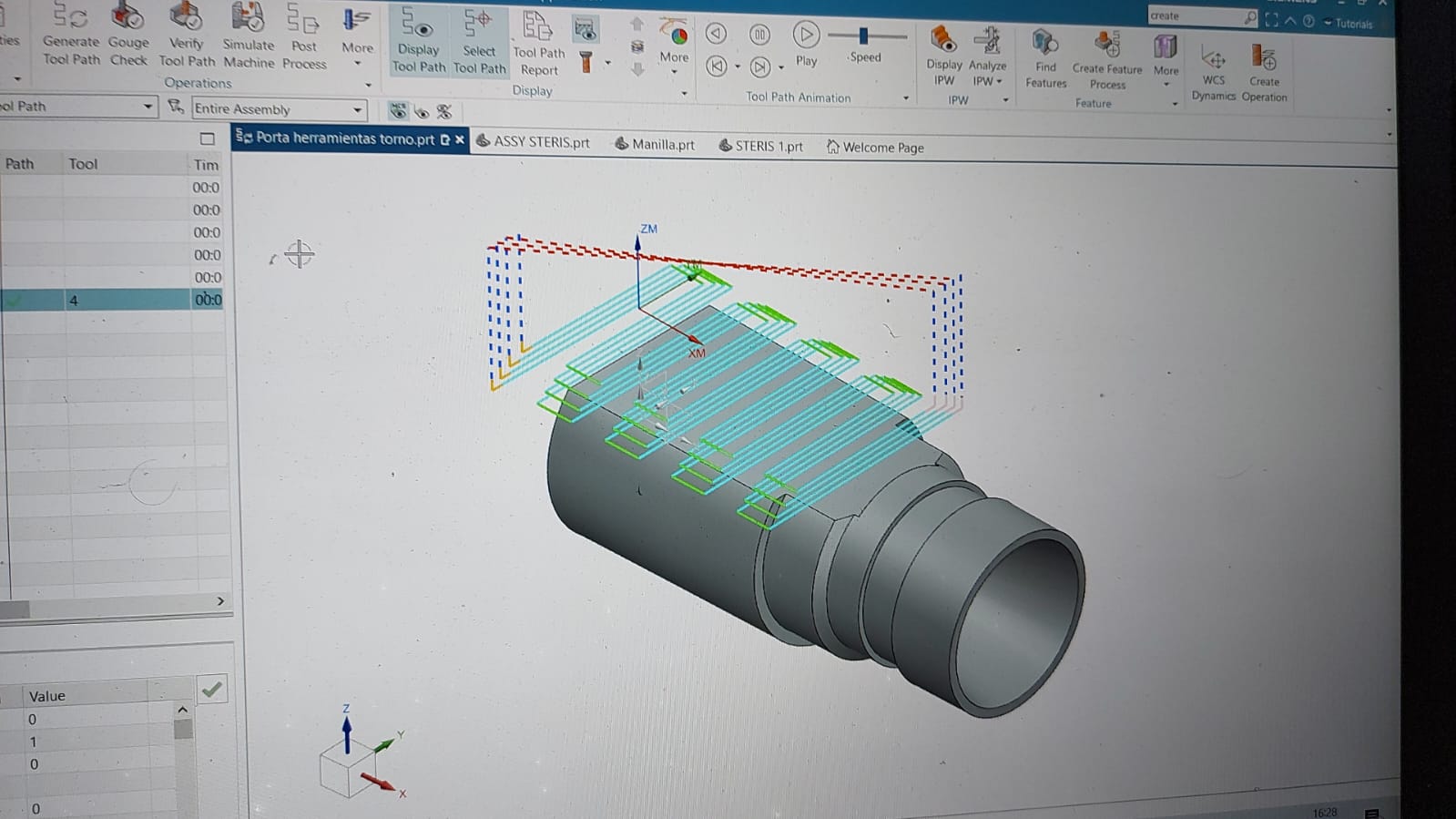Open the Tutorials menu
The image size is (1456, 819).
click(x=1349, y=24)
